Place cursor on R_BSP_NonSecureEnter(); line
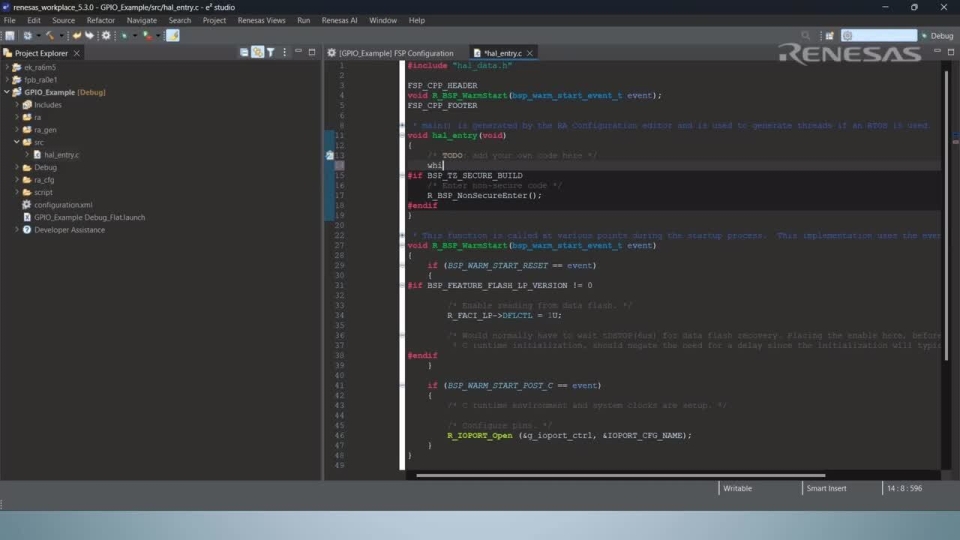Viewport: 960px width, 540px height. point(484,195)
